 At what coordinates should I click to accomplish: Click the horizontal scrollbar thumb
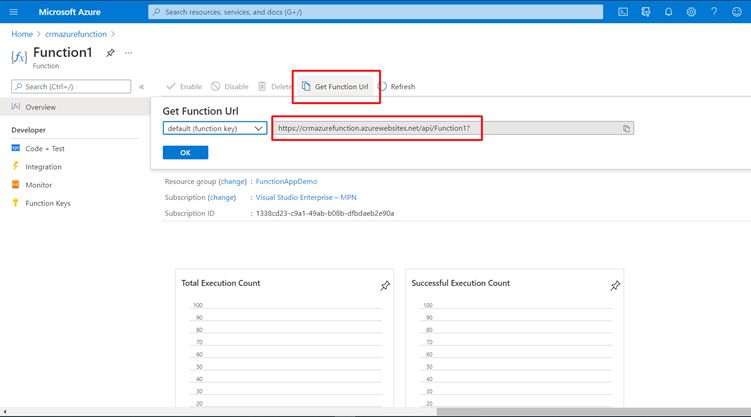593,412
